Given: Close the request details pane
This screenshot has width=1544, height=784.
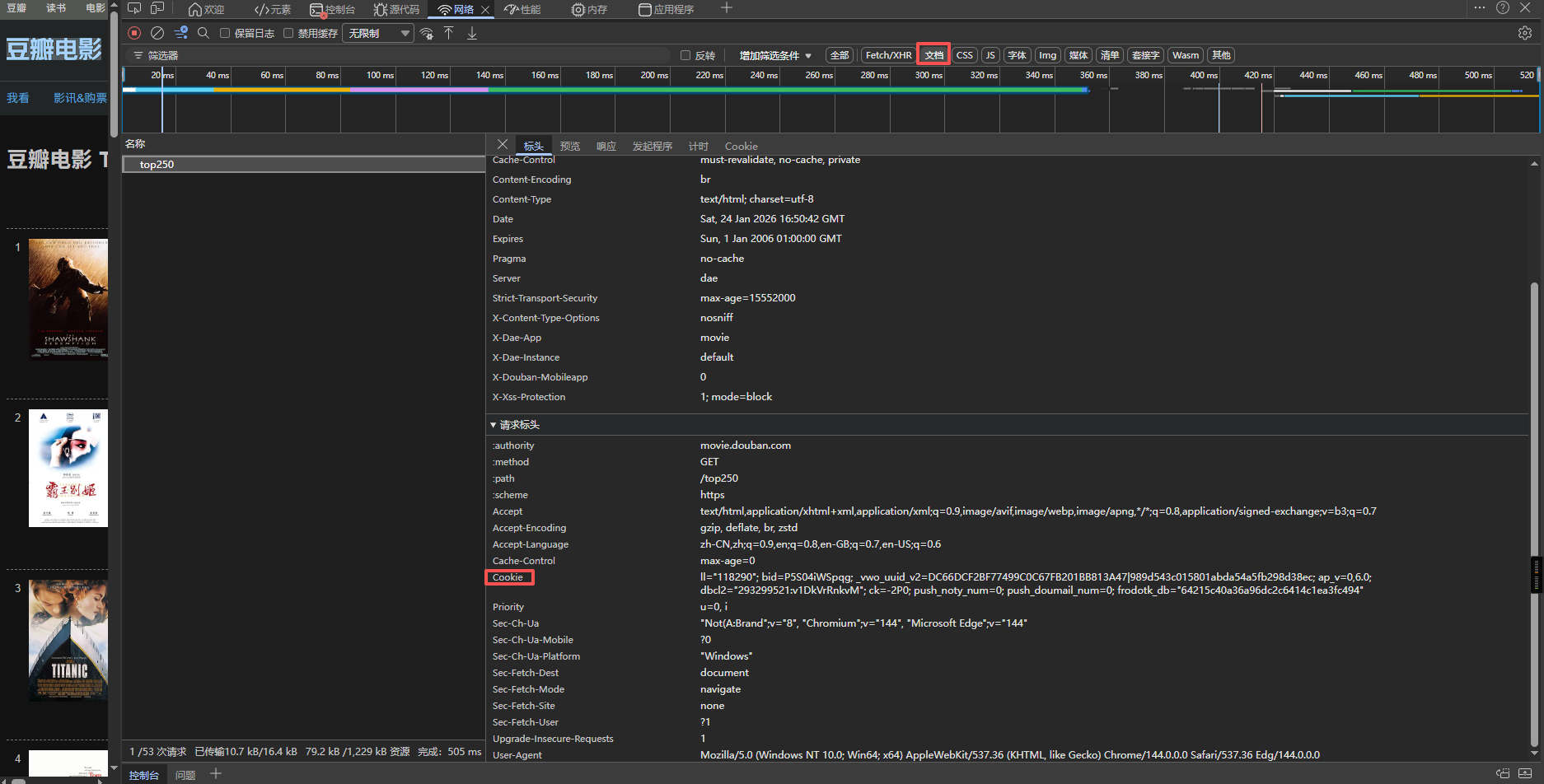Looking at the screenshot, I should tap(503, 145).
